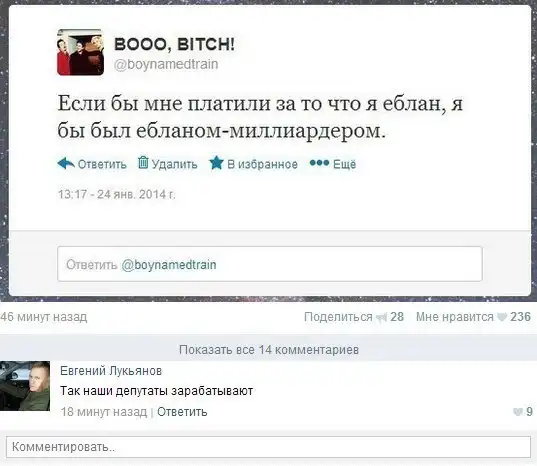Viewport: 537px width, 466px height.
Task: Click the trash can delete icon
Action: pyautogui.click(x=143, y=162)
